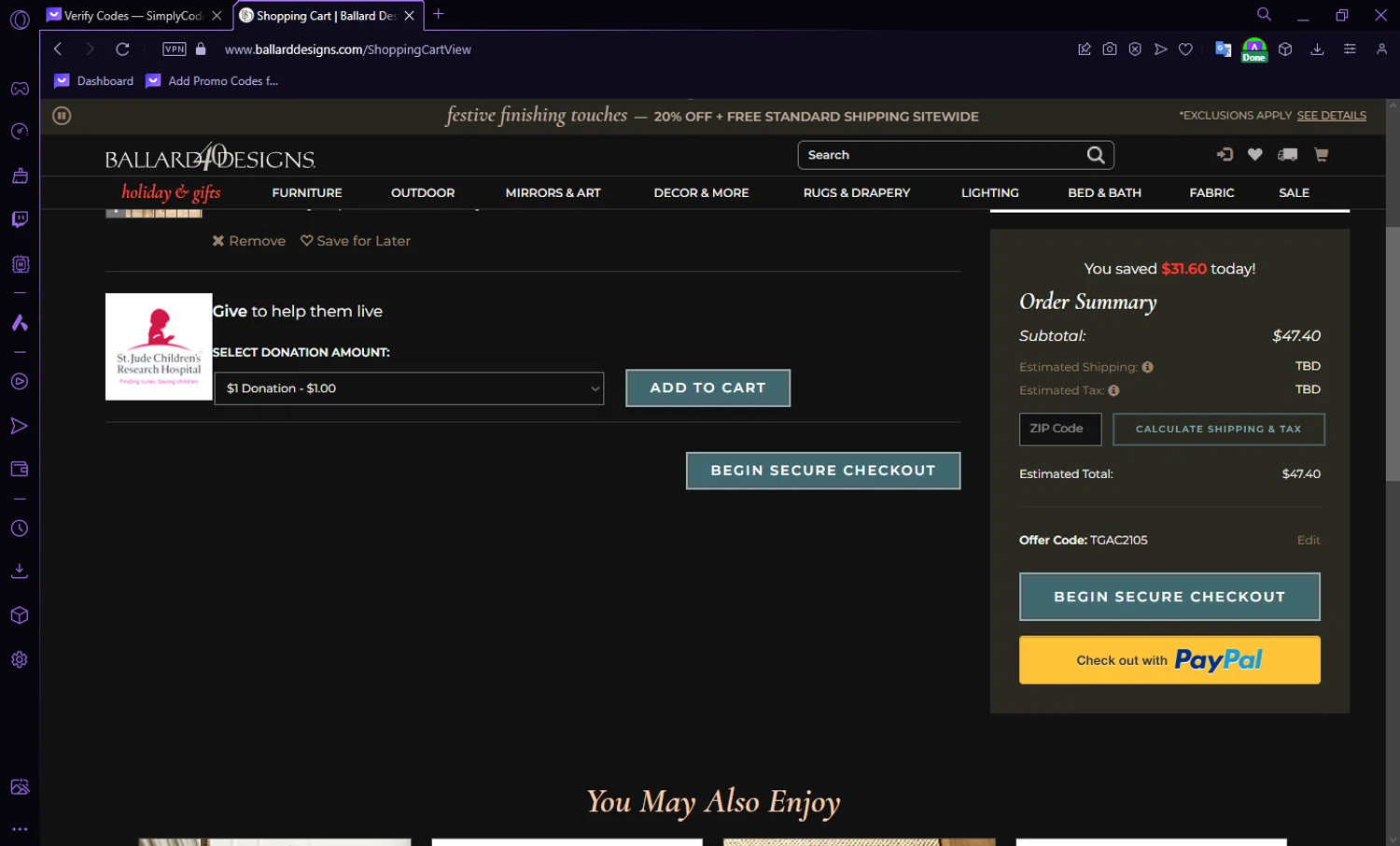Click the shopping cart icon in header
Image resolution: width=1400 pixels, height=846 pixels.
[x=1321, y=155]
